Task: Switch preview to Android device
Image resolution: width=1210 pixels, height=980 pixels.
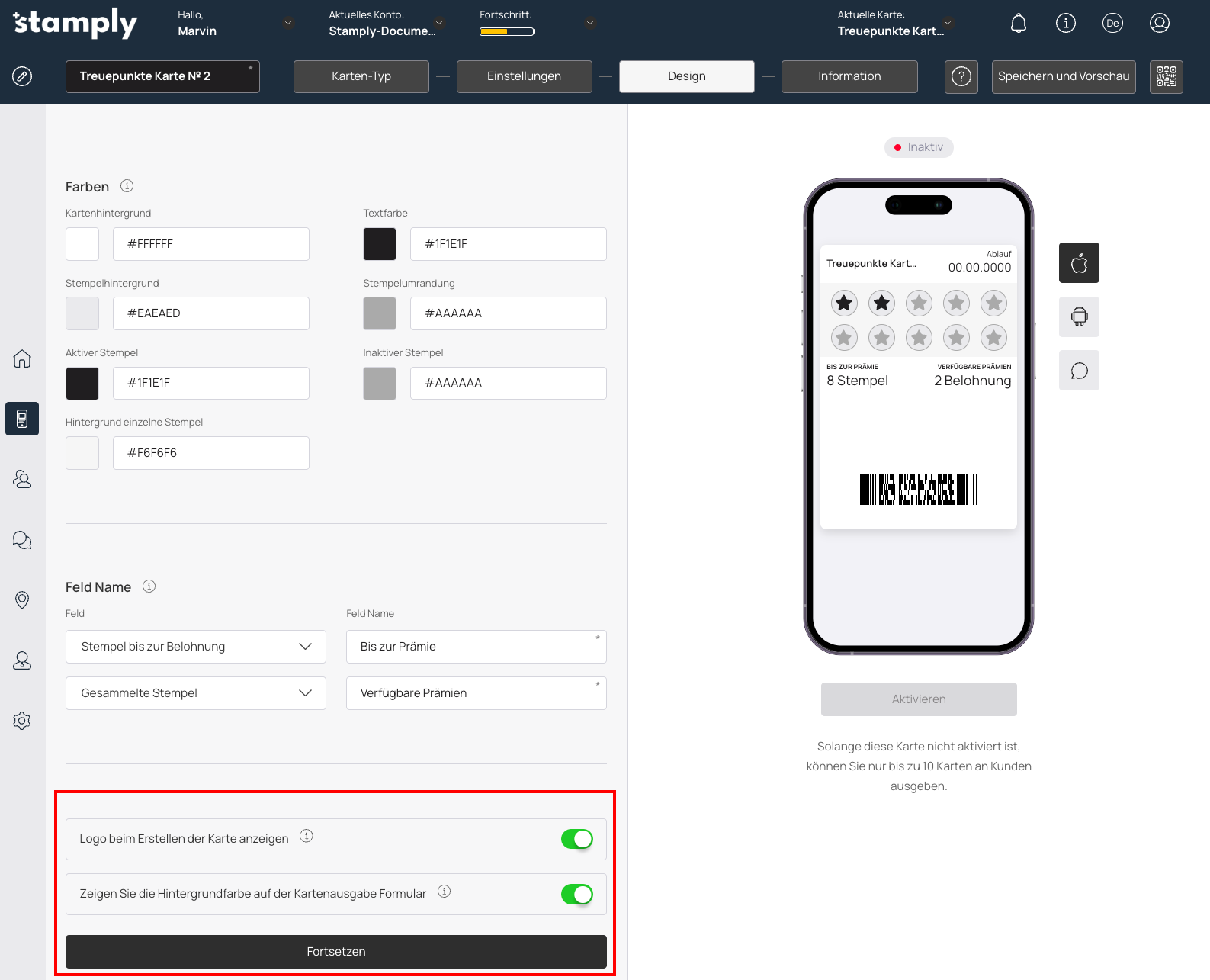Action: [x=1079, y=316]
